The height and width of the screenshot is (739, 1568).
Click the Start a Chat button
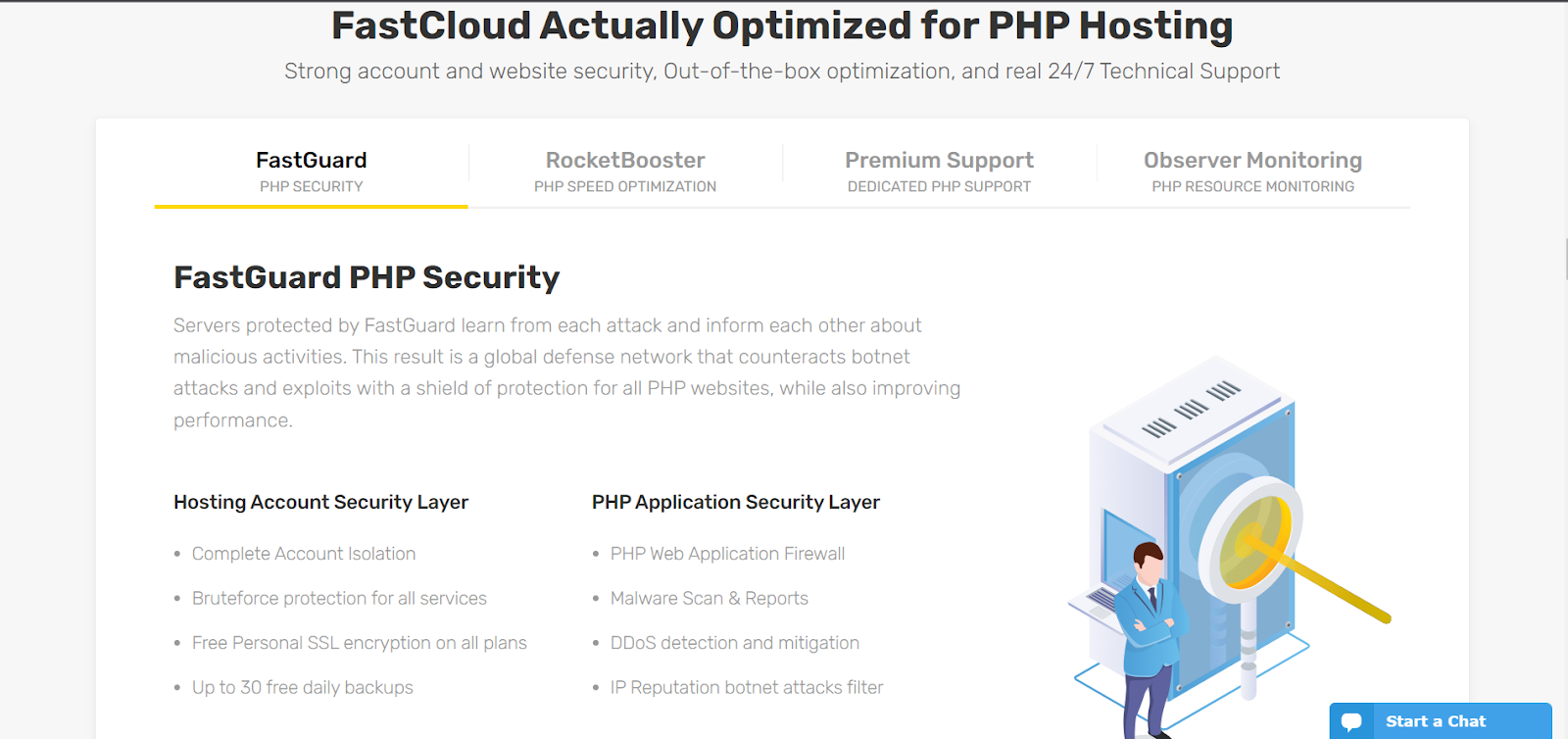[1441, 721]
